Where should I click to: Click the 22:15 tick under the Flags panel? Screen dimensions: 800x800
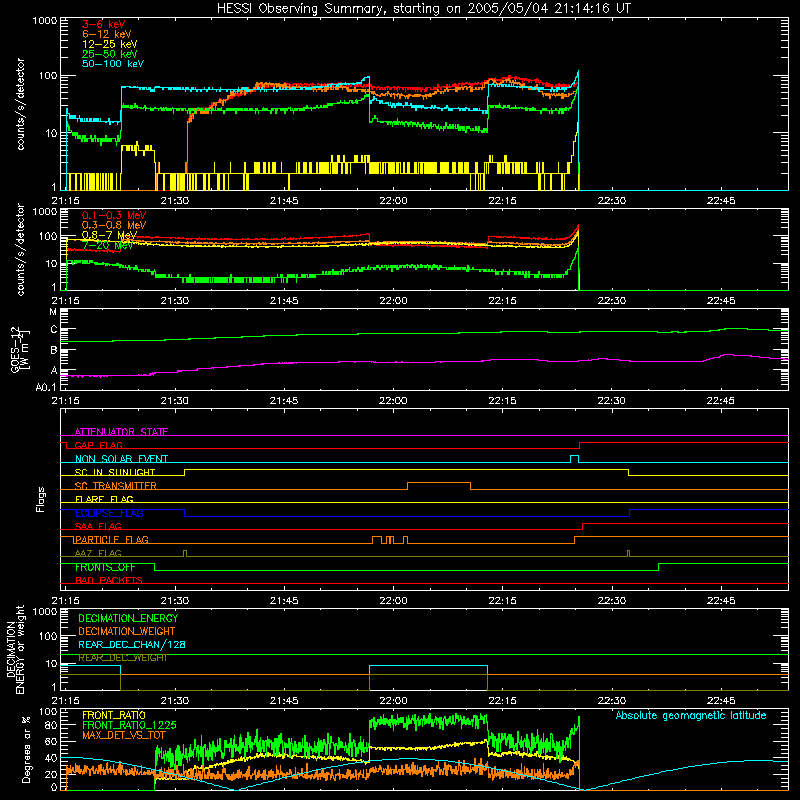pyautogui.click(x=503, y=601)
